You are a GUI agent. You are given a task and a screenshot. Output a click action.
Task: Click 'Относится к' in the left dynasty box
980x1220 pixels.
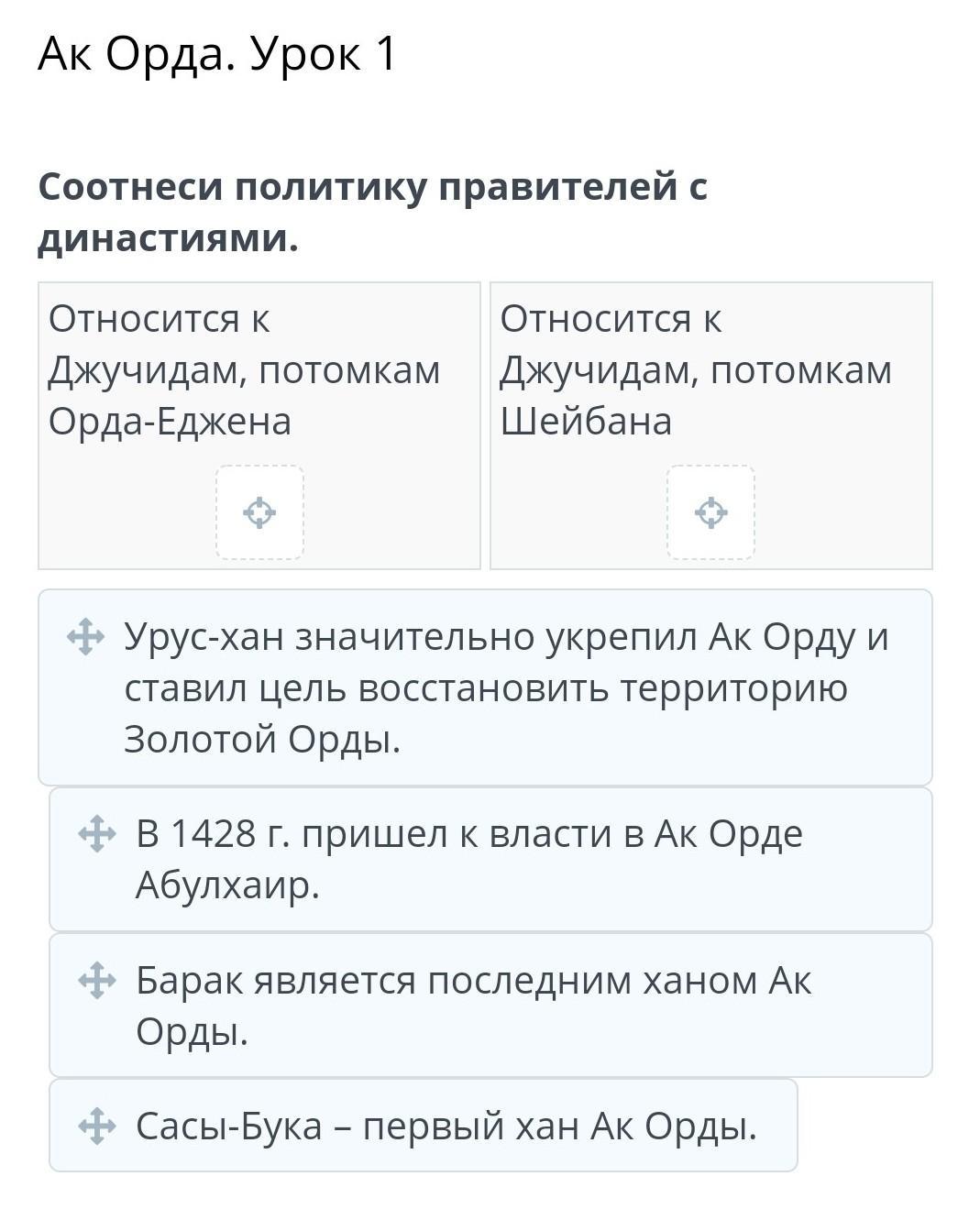pyautogui.click(x=160, y=319)
